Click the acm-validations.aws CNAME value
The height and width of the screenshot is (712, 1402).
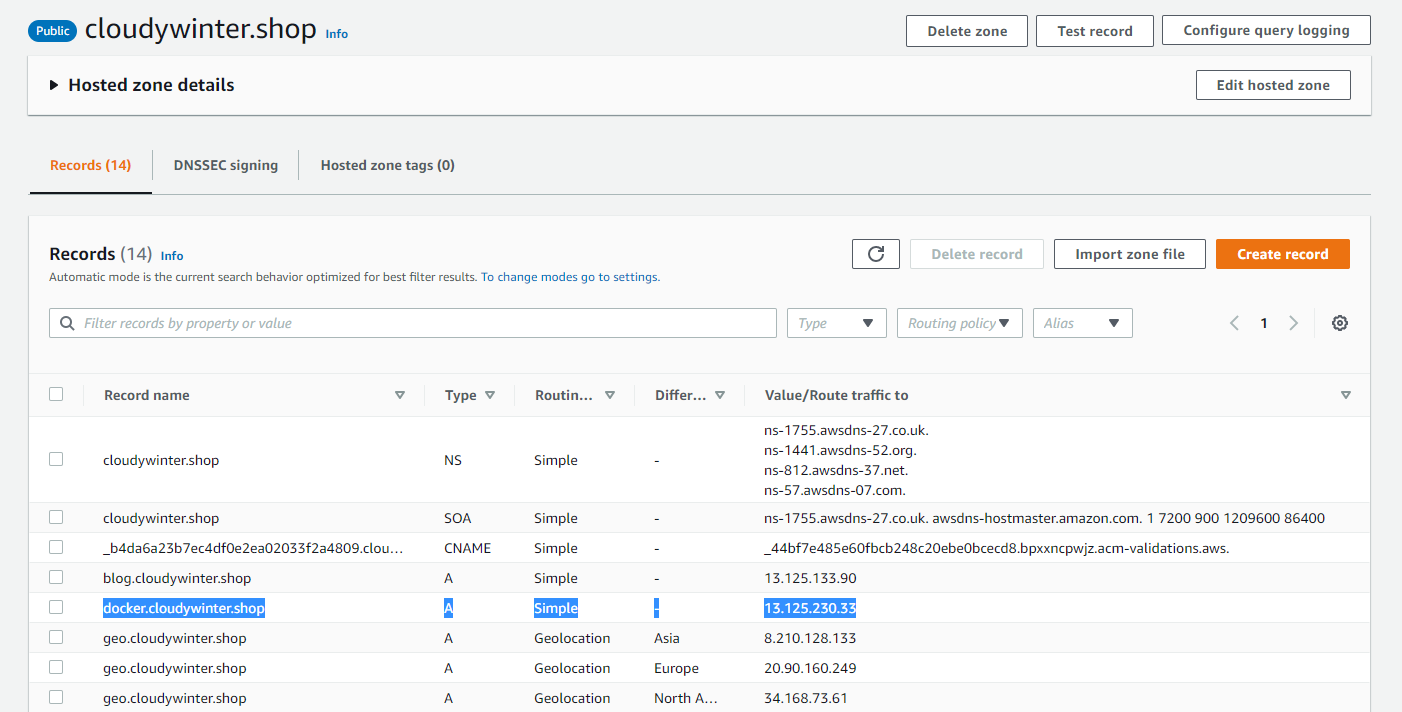[996, 548]
